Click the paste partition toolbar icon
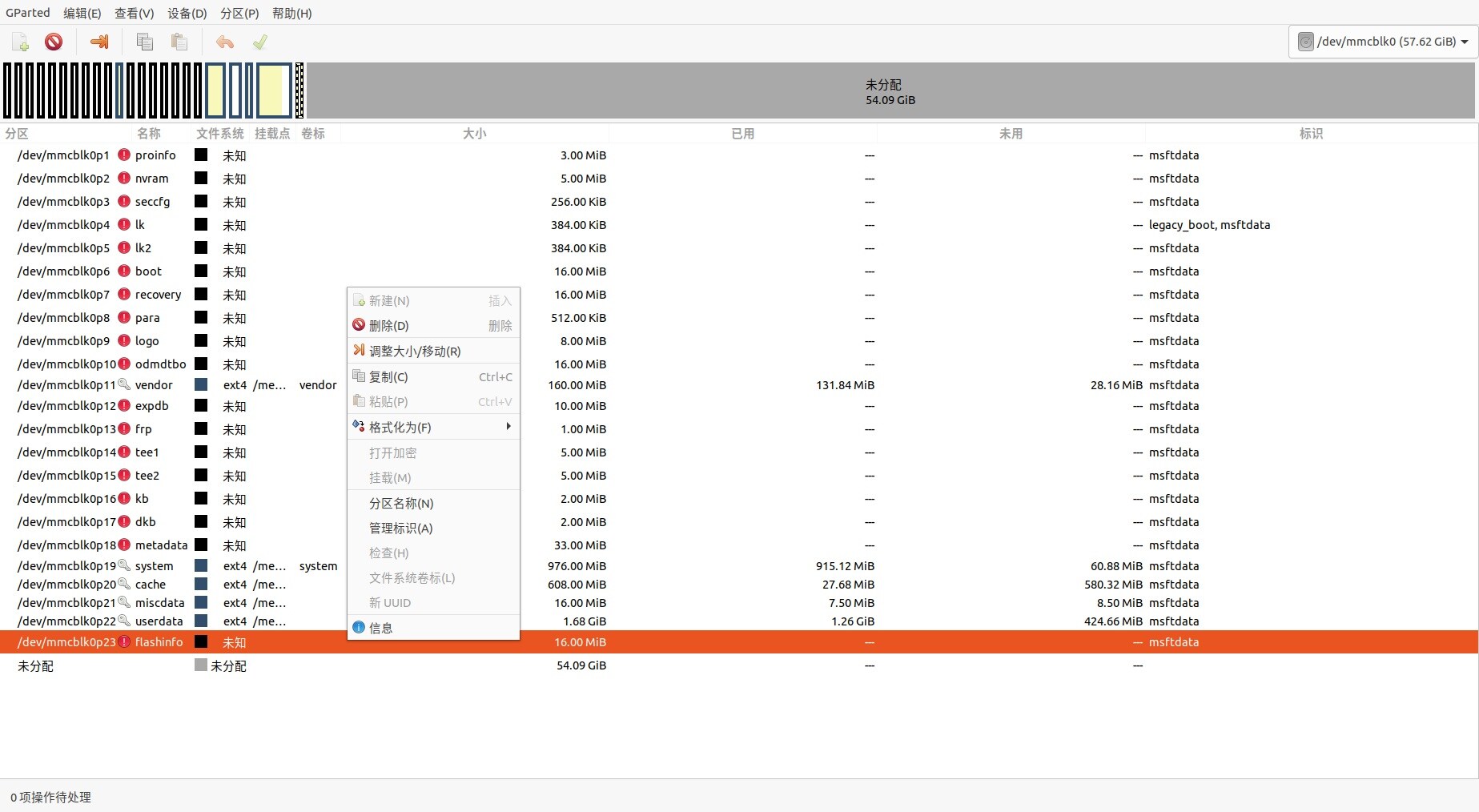The width and height of the screenshot is (1479, 812). pyautogui.click(x=179, y=42)
